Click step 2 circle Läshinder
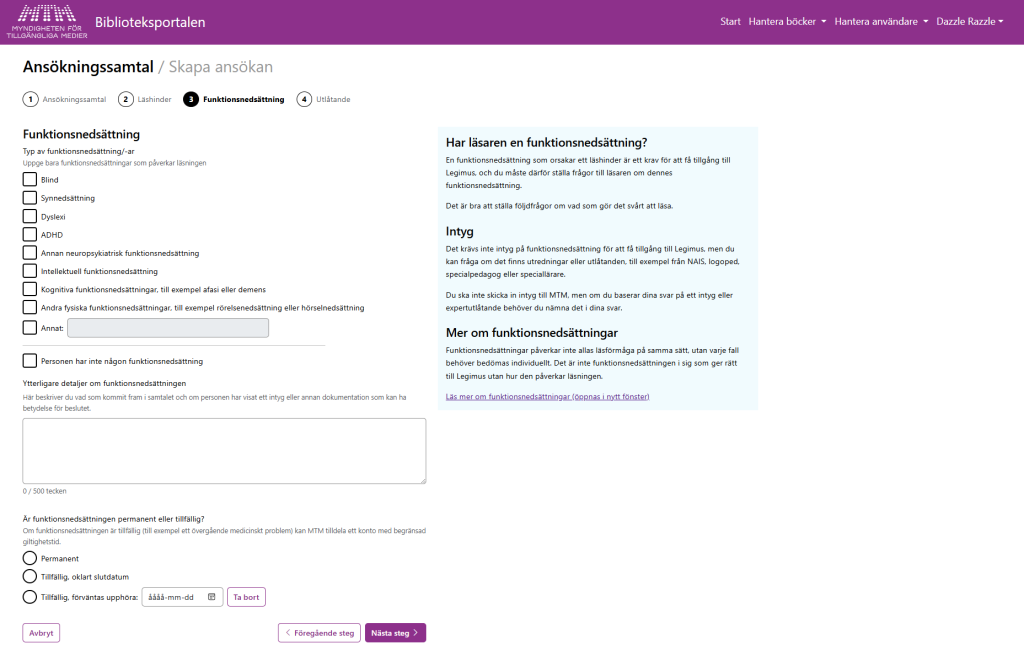Image resolution: width=1024 pixels, height=660 pixels. 126,99
